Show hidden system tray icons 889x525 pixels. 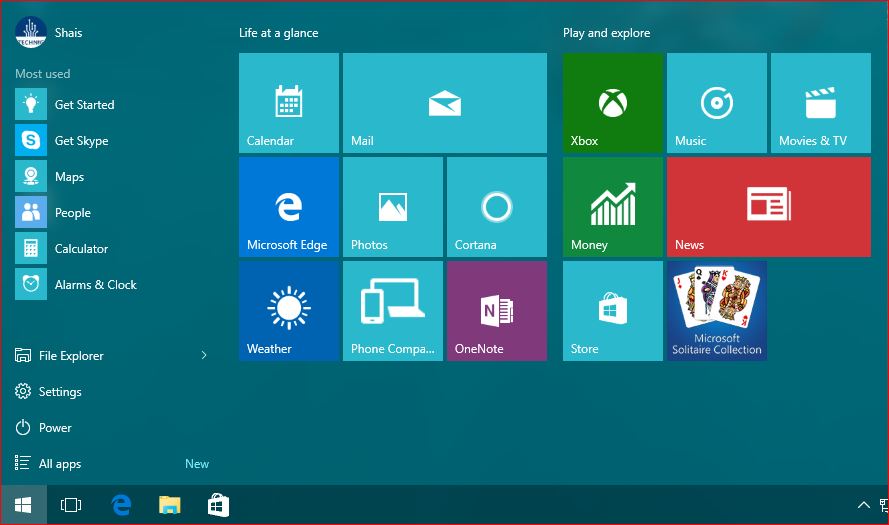[x=863, y=505]
